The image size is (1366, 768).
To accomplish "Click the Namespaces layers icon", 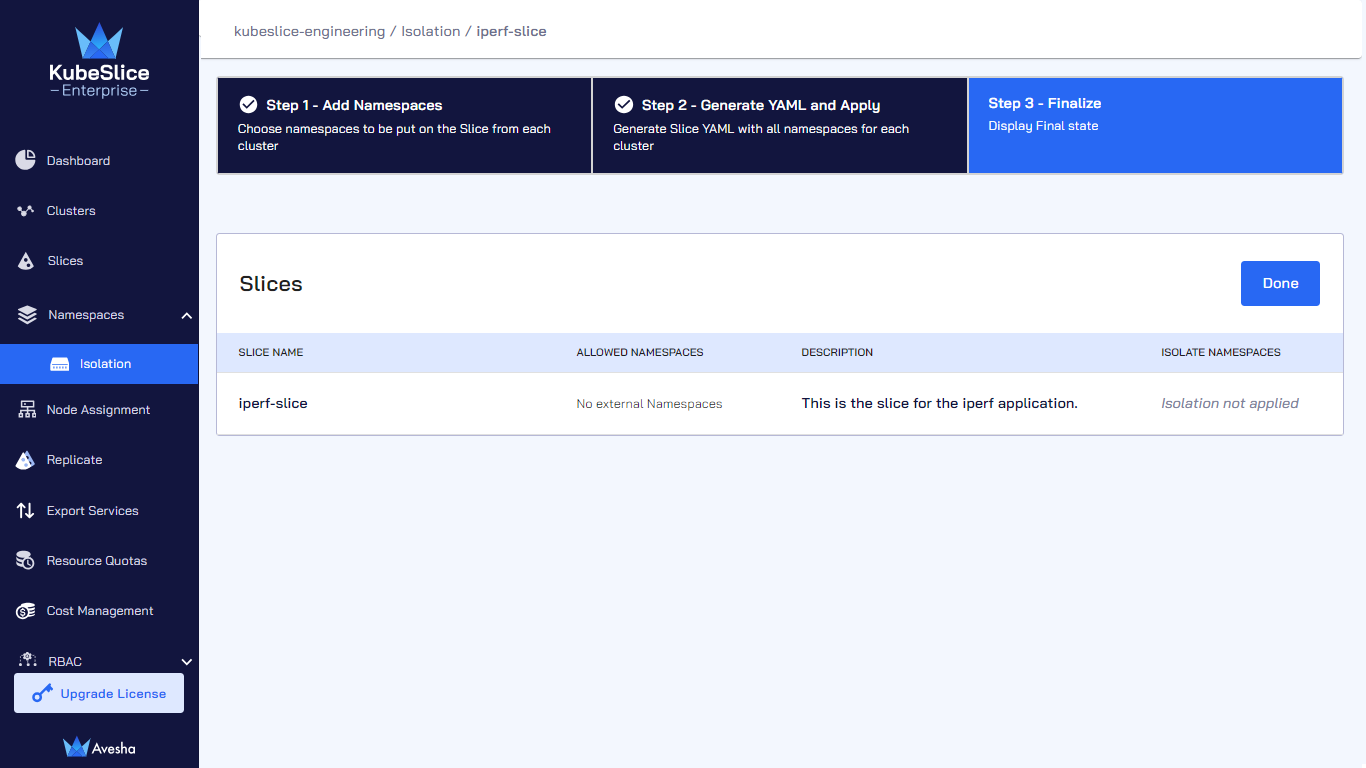I will (27, 315).
